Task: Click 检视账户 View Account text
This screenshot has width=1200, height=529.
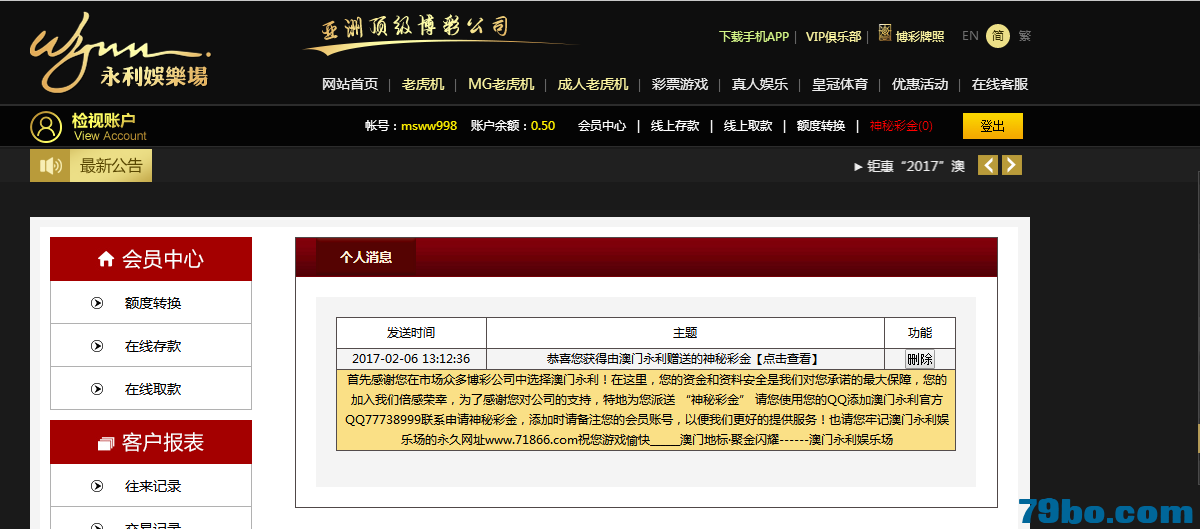Action: coord(109,127)
